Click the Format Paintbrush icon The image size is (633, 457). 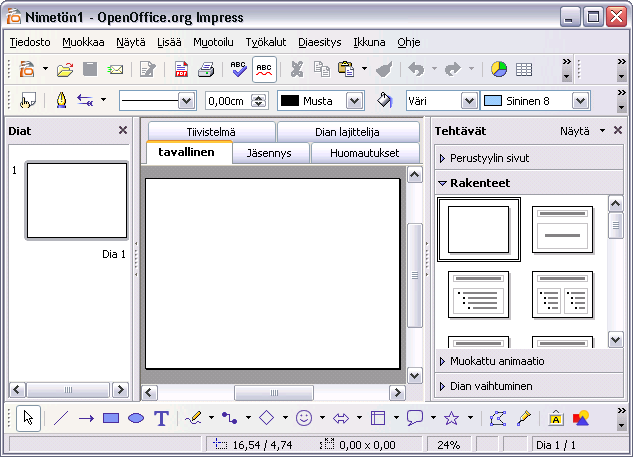click(x=384, y=69)
